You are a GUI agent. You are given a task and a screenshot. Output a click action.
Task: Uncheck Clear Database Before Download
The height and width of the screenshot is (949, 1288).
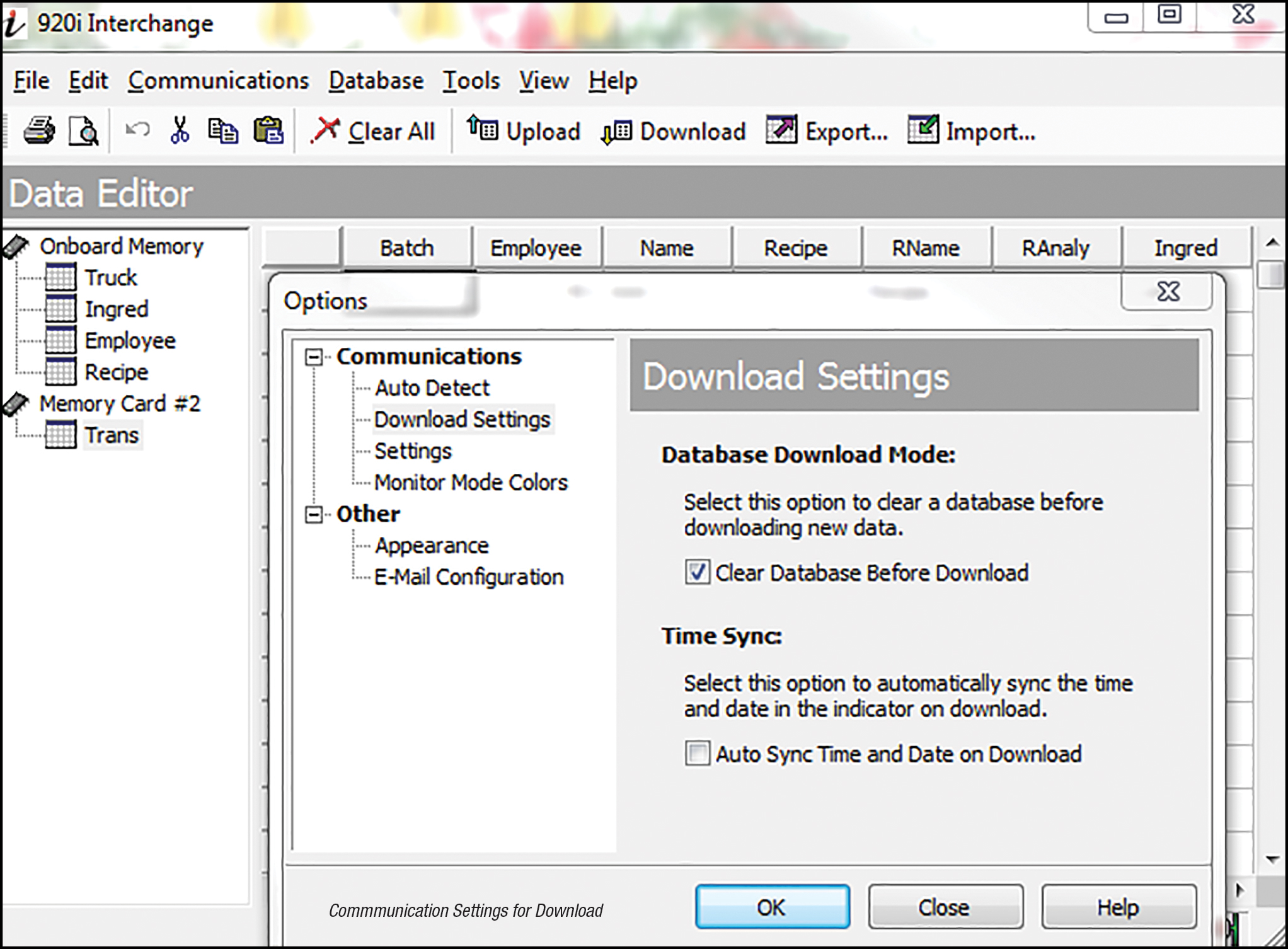point(698,573)
